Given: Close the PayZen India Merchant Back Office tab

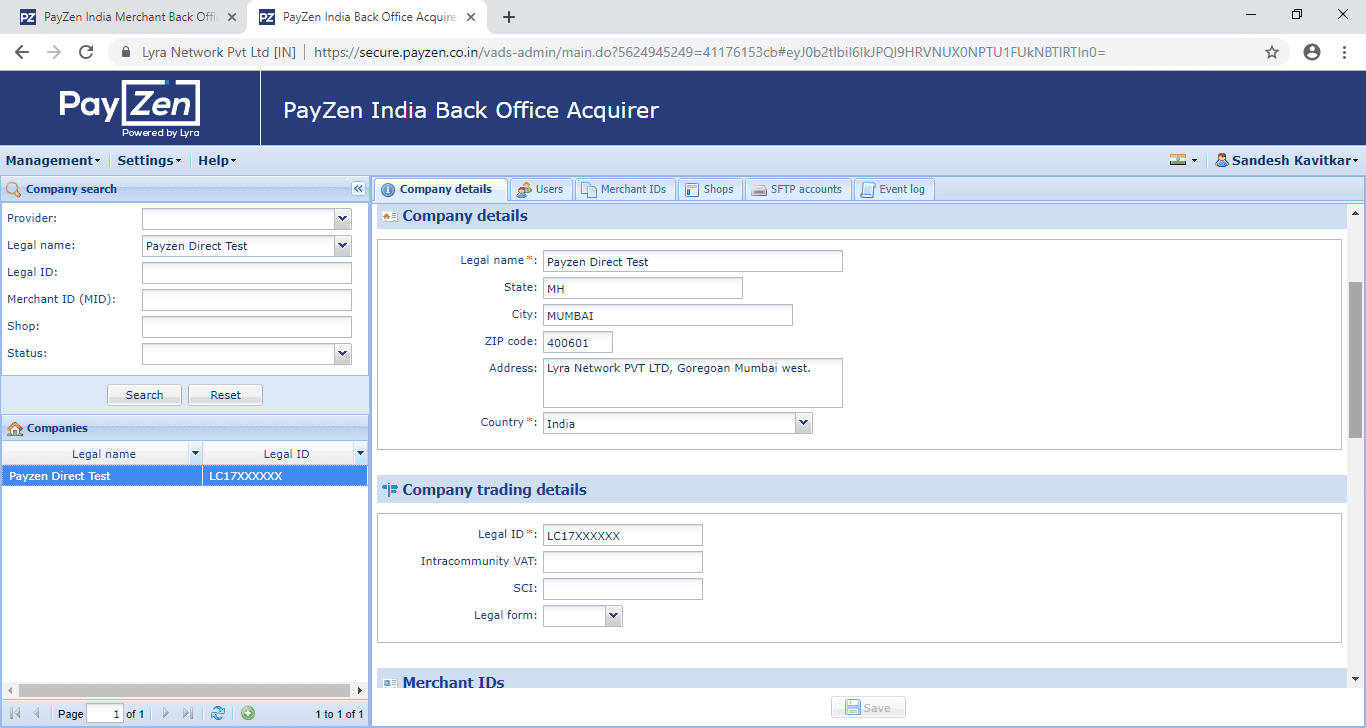Looking at the screenshot, I should (232, 17).
